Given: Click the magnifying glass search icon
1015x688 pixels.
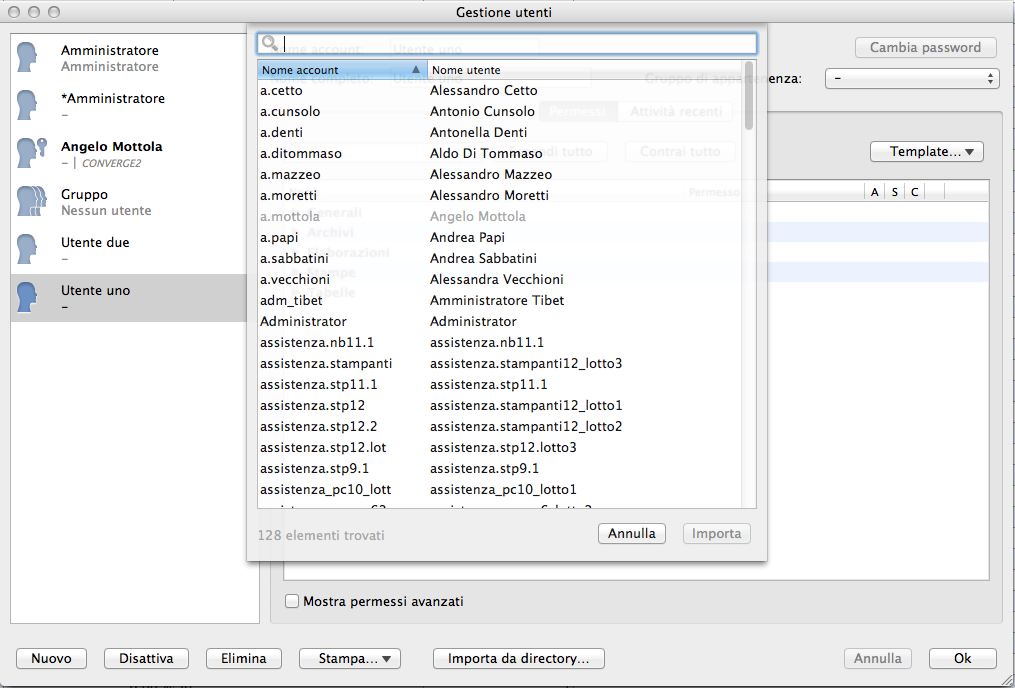Looking at the screenshot, I should click(269, 44).
